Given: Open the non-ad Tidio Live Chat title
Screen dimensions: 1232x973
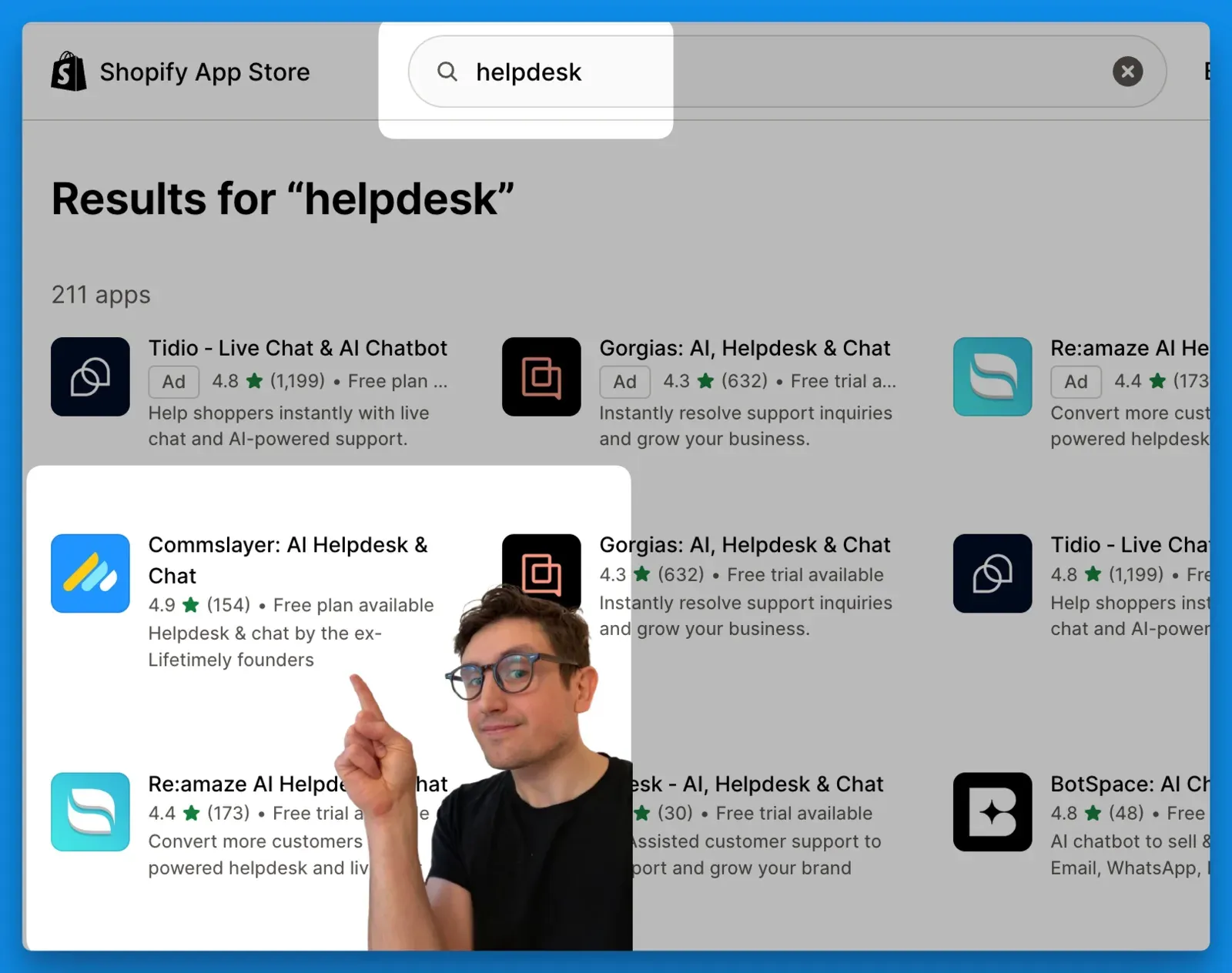Looking at the screenshot, I should point(1130,545).
